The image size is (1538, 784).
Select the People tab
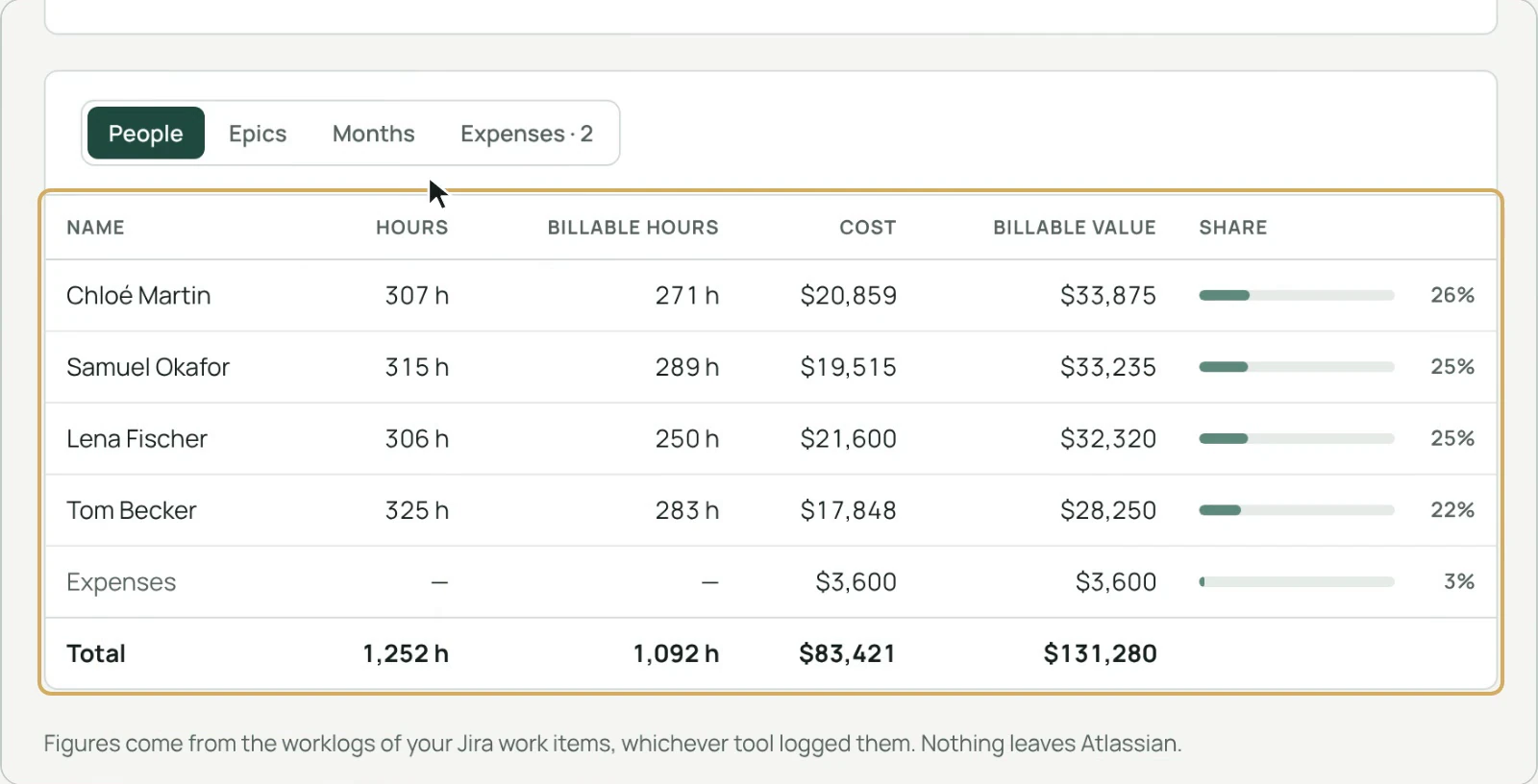tap(146, 134)
